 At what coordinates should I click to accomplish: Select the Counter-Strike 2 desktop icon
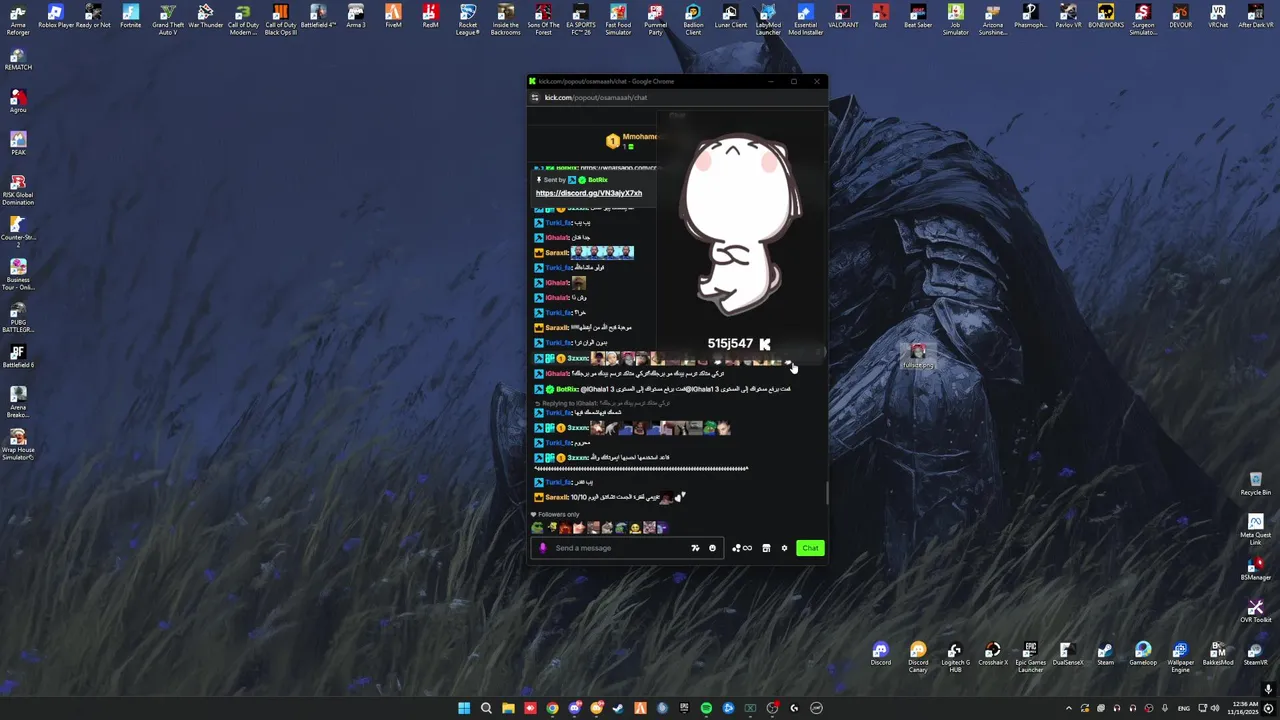18,231
